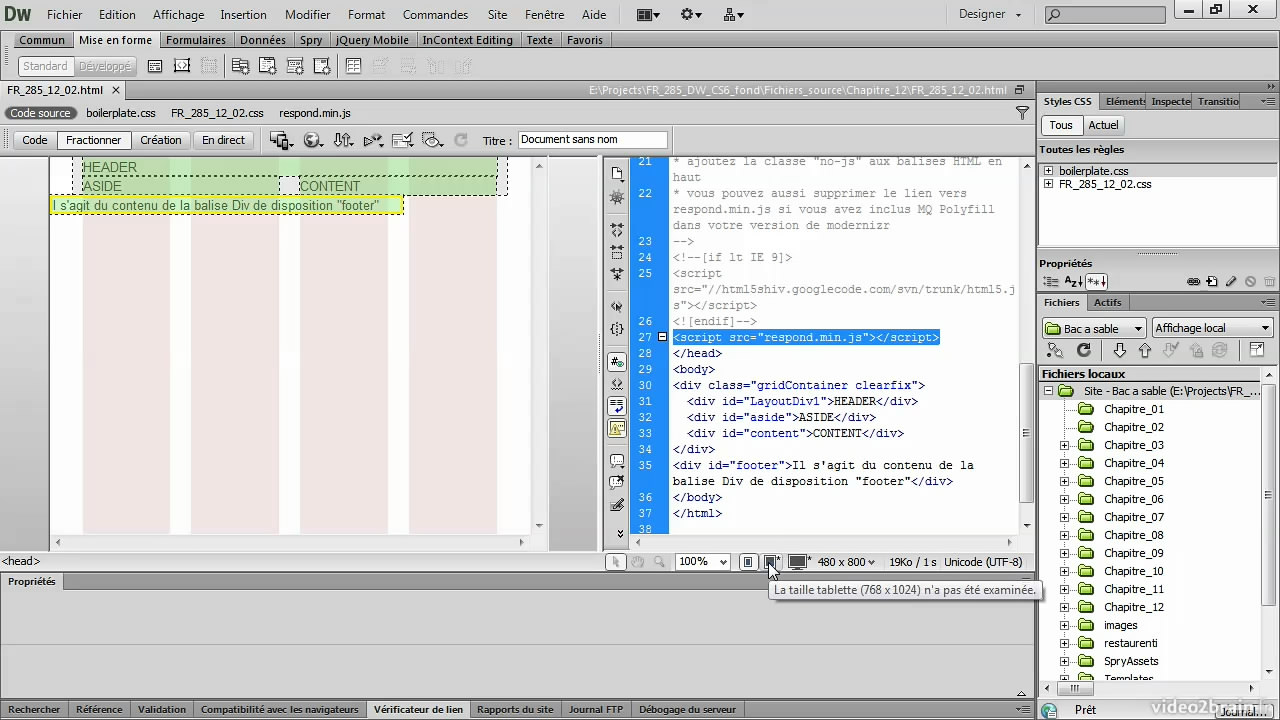Click the Titre document title field
The height and width of the screenshot is (720, 1280).
click(593, 140)
